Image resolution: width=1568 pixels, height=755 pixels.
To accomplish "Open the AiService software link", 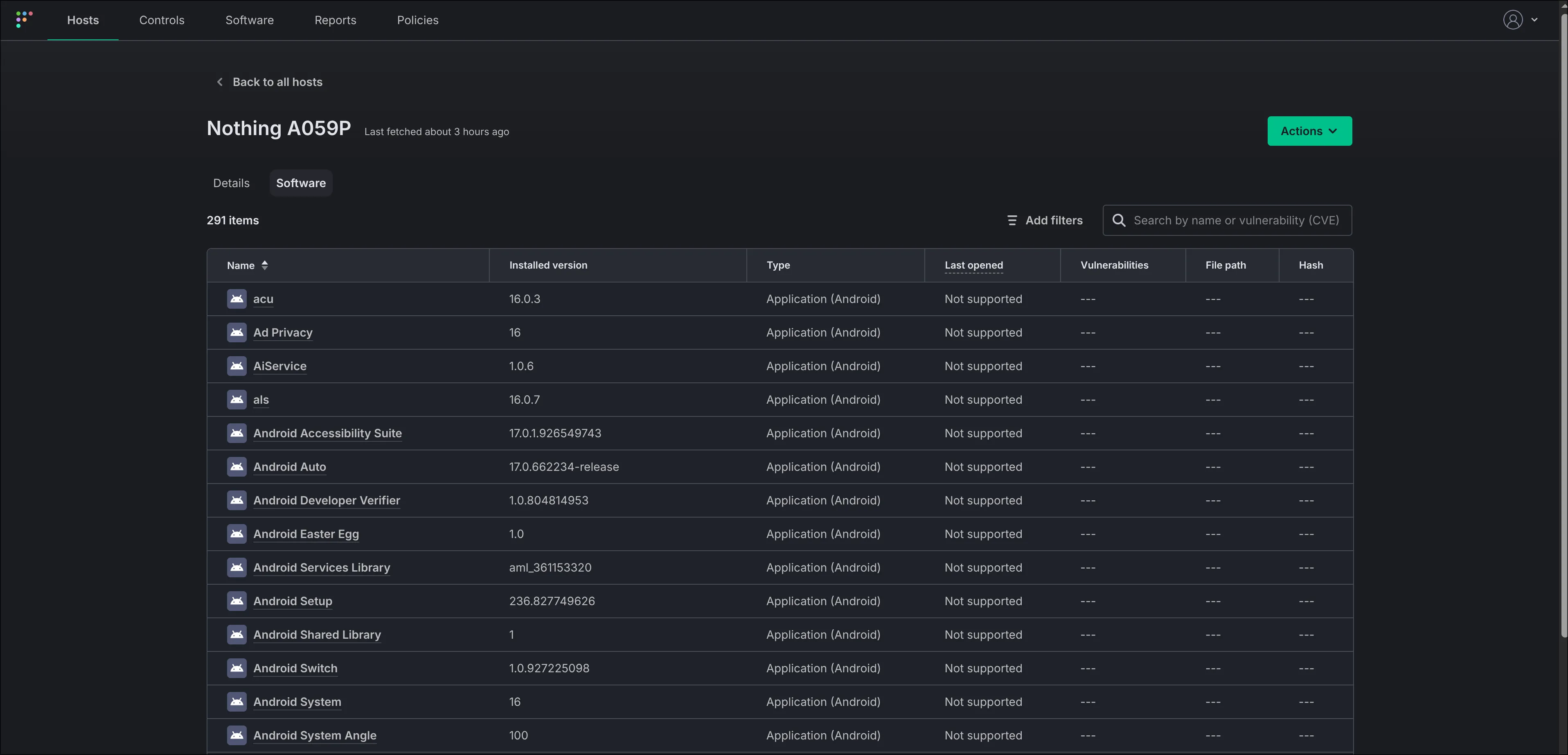I will 280,366.
